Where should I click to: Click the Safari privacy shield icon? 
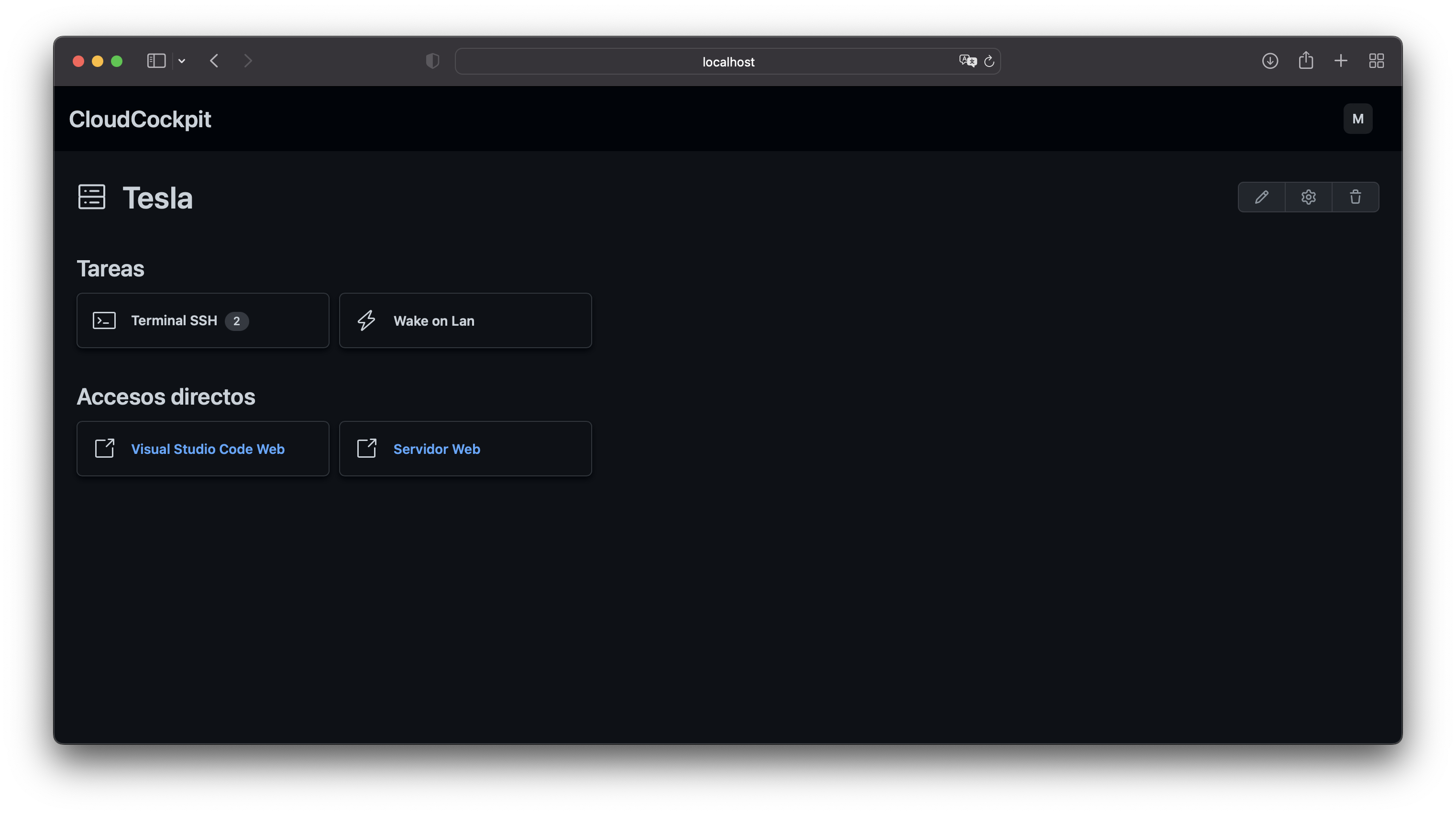pyautogui.click(x=432, y=61)
